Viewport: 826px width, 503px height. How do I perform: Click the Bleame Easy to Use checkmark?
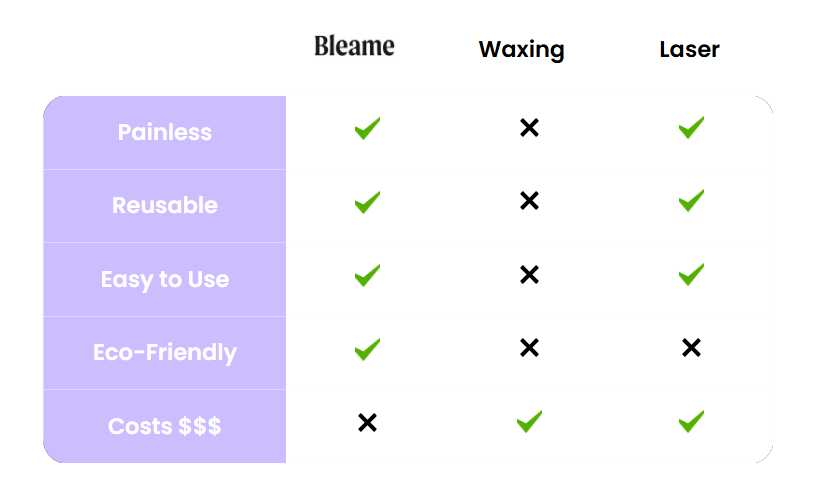point(367,275)
